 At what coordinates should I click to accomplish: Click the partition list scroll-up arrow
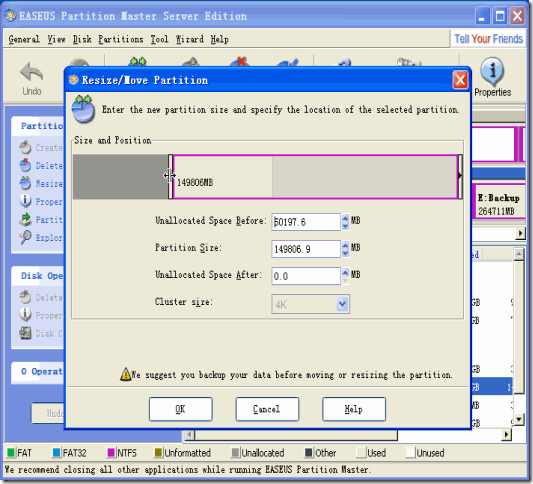[x=519, y=254]
